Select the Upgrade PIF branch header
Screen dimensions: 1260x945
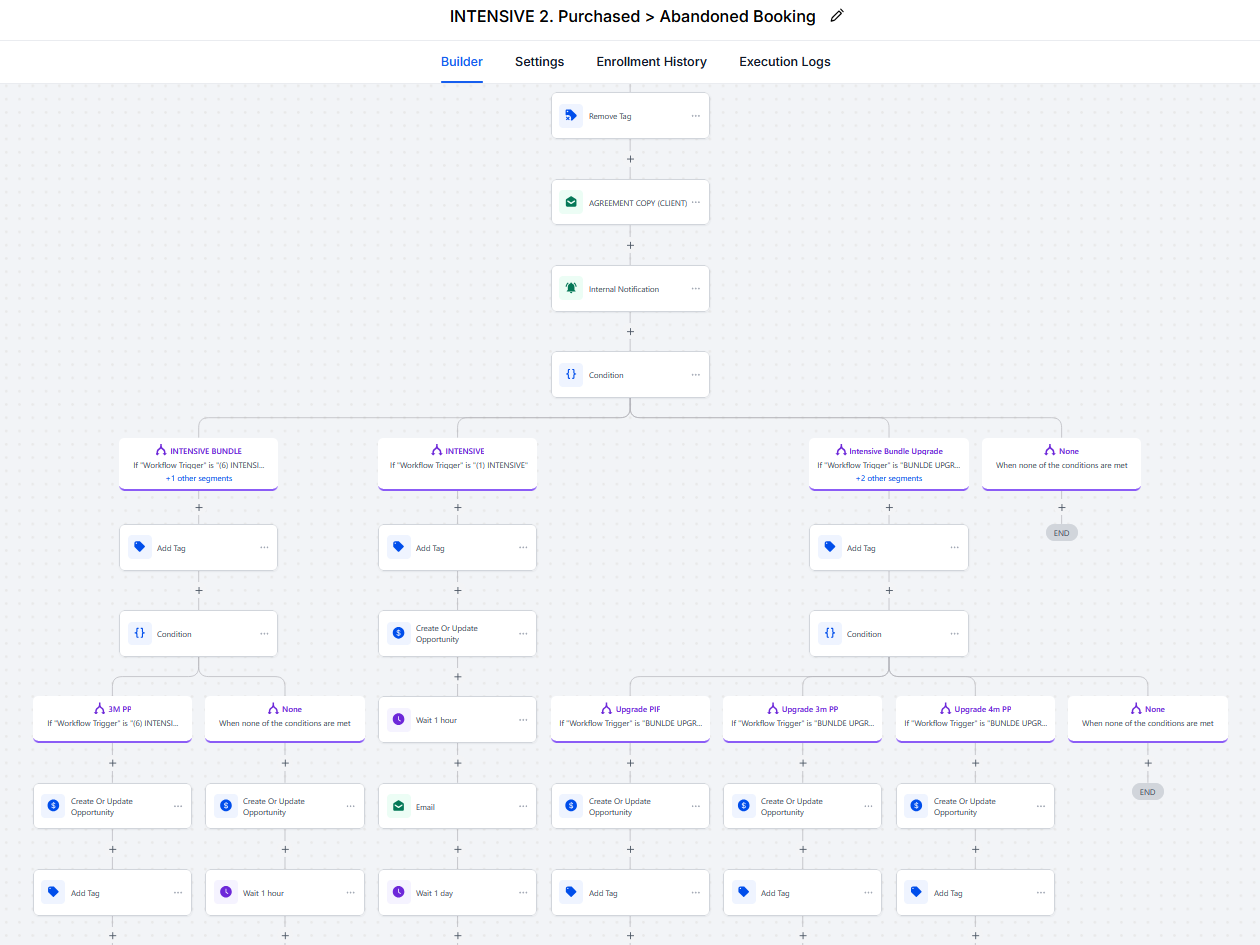(630, 710)
